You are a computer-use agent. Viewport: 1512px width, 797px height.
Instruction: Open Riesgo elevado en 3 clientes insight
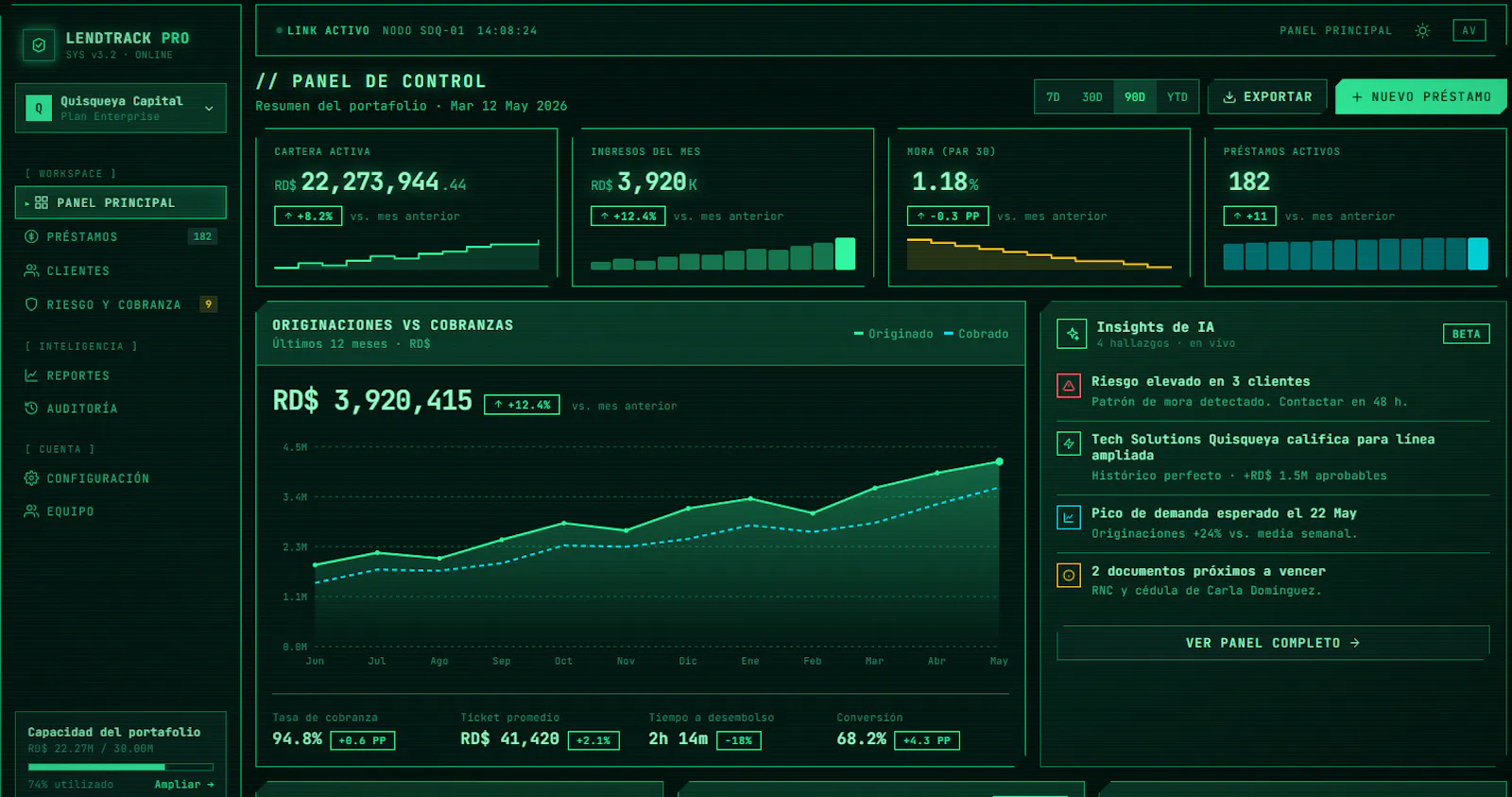[x=1273, y=391]
